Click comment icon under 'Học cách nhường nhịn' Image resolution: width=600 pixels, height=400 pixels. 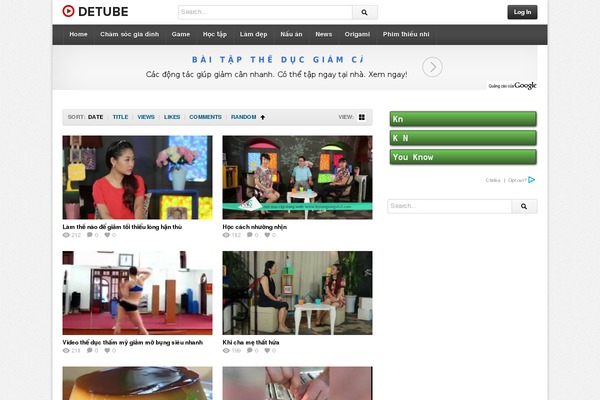click(250, 235)
